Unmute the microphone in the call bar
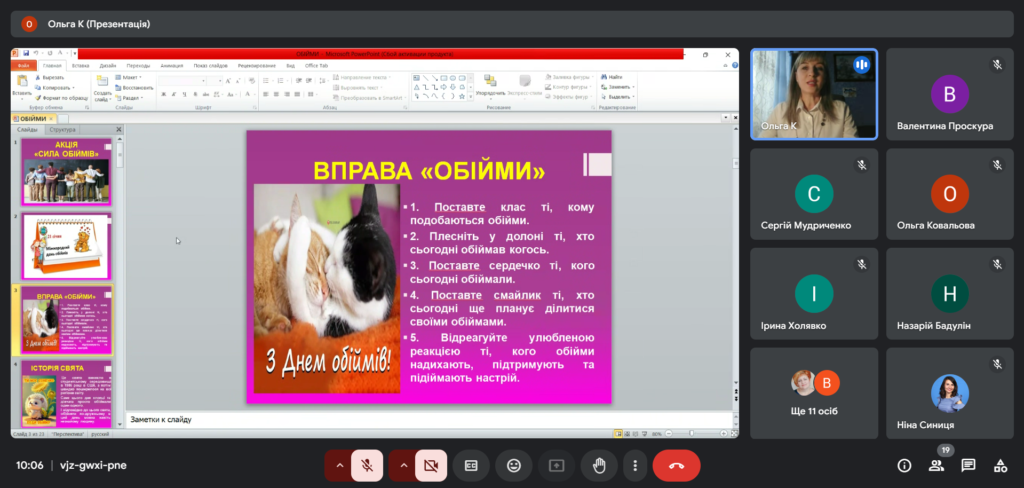The image size is (1024, 488). pos(368,465)
